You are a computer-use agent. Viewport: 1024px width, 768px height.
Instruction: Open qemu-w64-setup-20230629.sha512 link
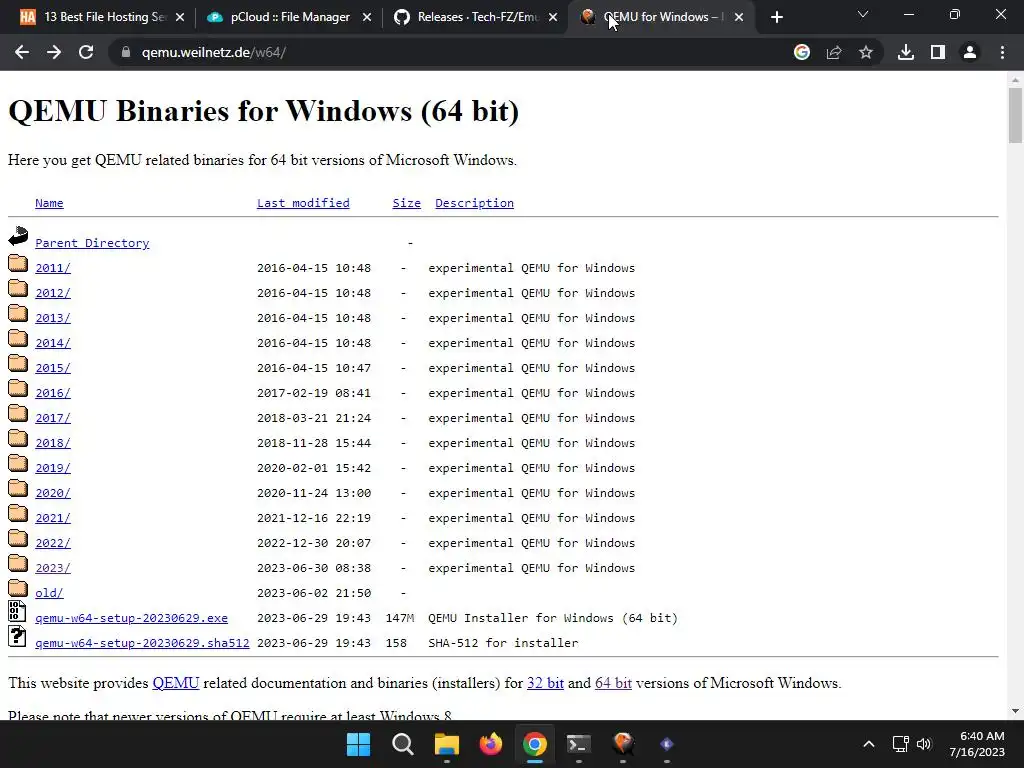[142, 643]
